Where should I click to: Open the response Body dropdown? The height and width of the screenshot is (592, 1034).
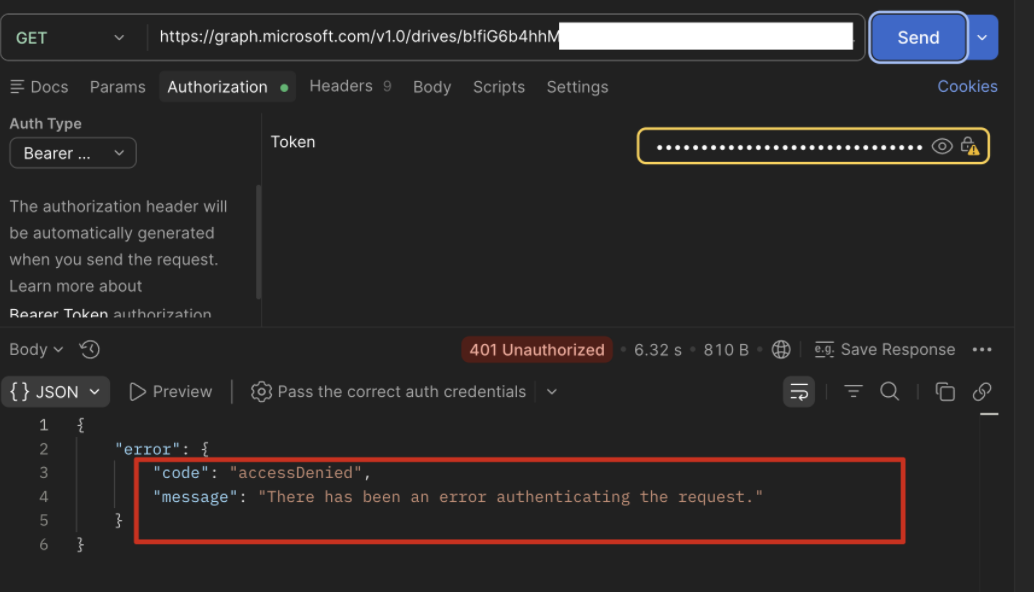[x=36, y=349]
